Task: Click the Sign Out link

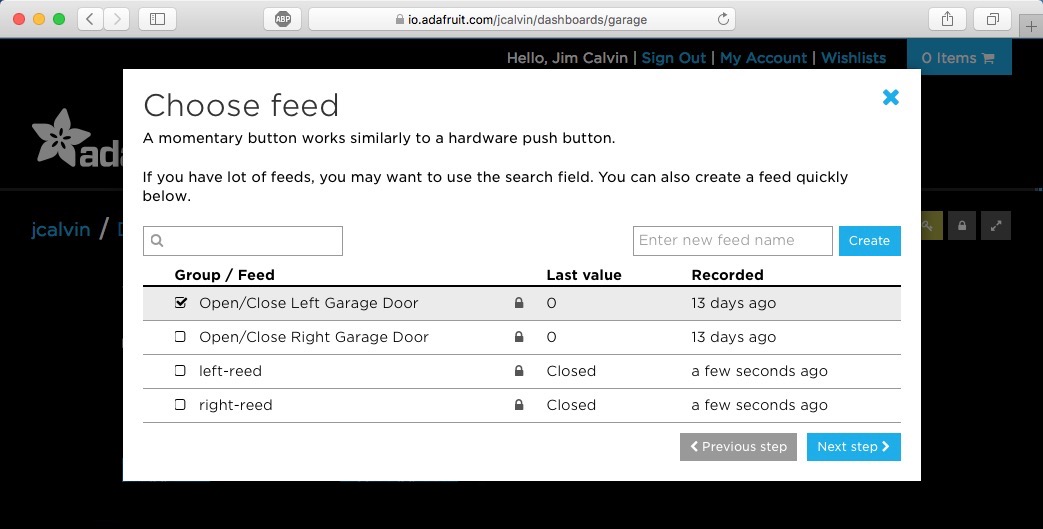Action: pyautogui.click(x=673, y=58)
